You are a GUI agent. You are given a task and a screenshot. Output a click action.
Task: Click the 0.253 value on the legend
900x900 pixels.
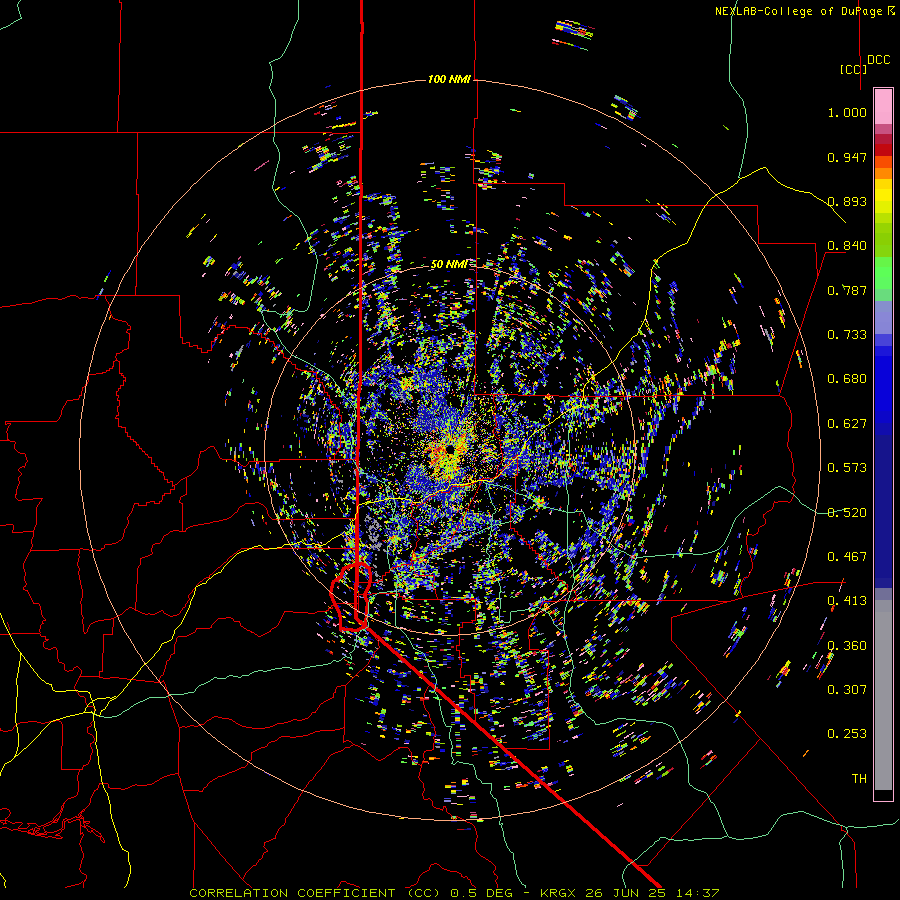pyautogui.click(x=847, y=734)
